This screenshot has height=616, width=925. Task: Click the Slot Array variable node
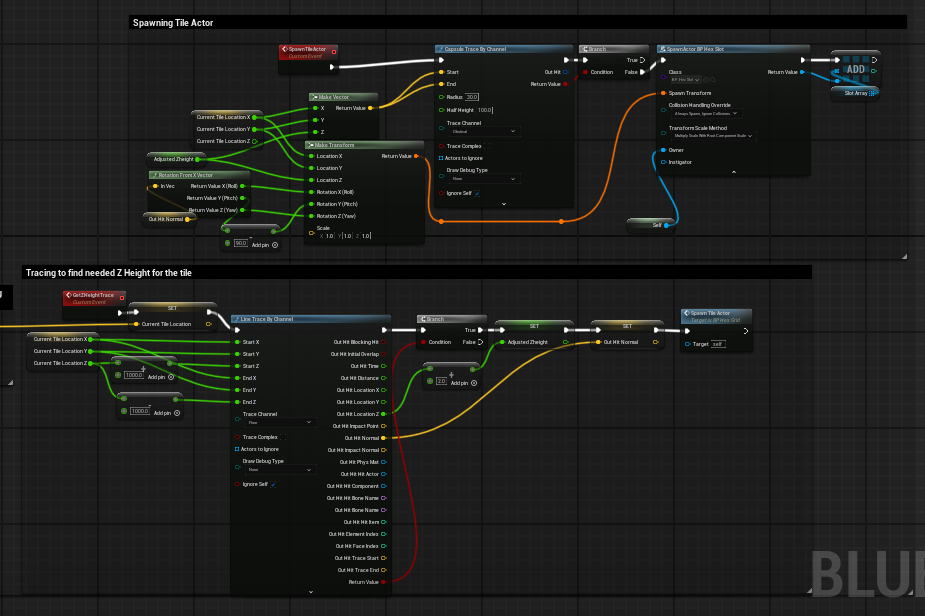tap(855, 93)
